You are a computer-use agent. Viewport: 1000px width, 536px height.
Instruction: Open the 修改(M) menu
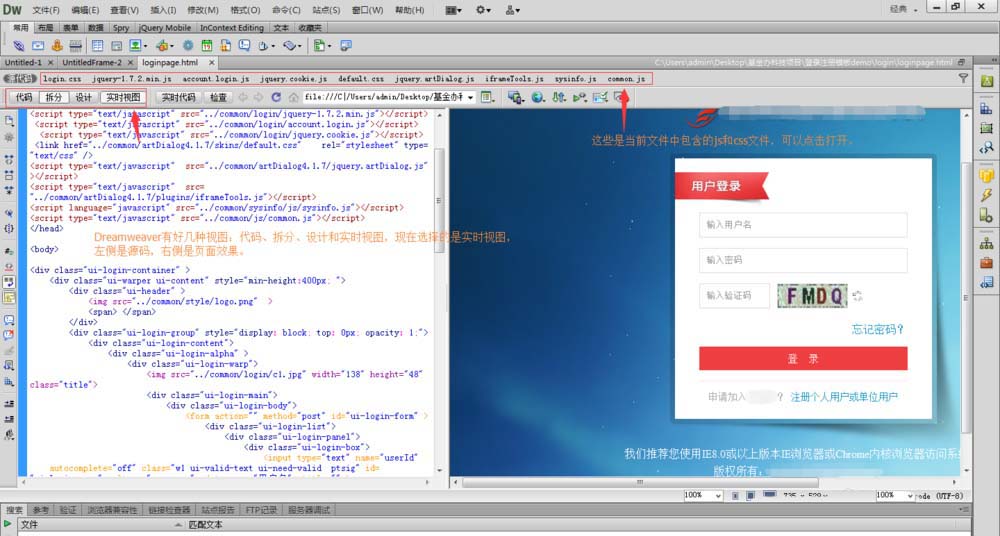[203, 10]
